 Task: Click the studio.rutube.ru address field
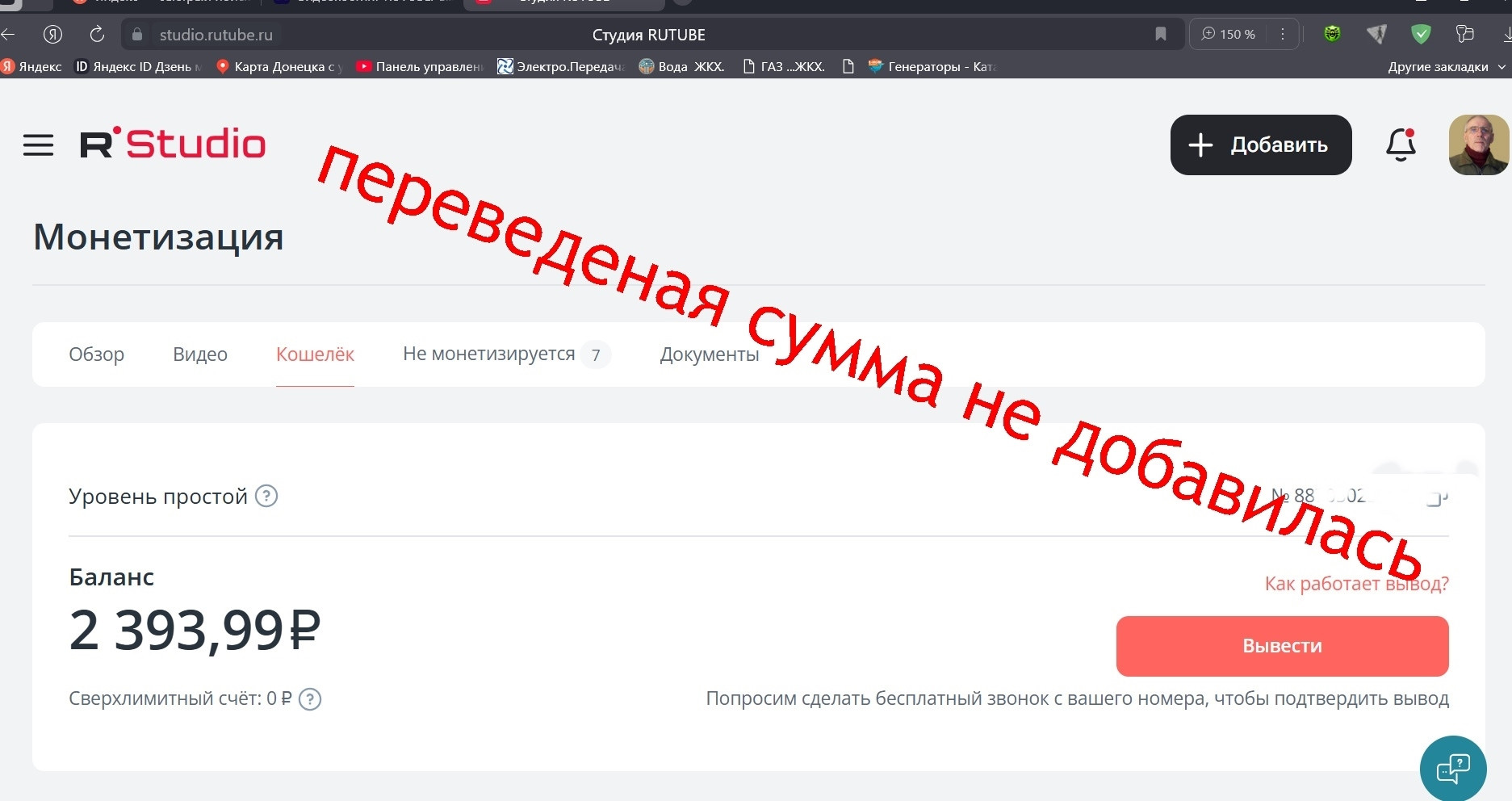(216, 35)
